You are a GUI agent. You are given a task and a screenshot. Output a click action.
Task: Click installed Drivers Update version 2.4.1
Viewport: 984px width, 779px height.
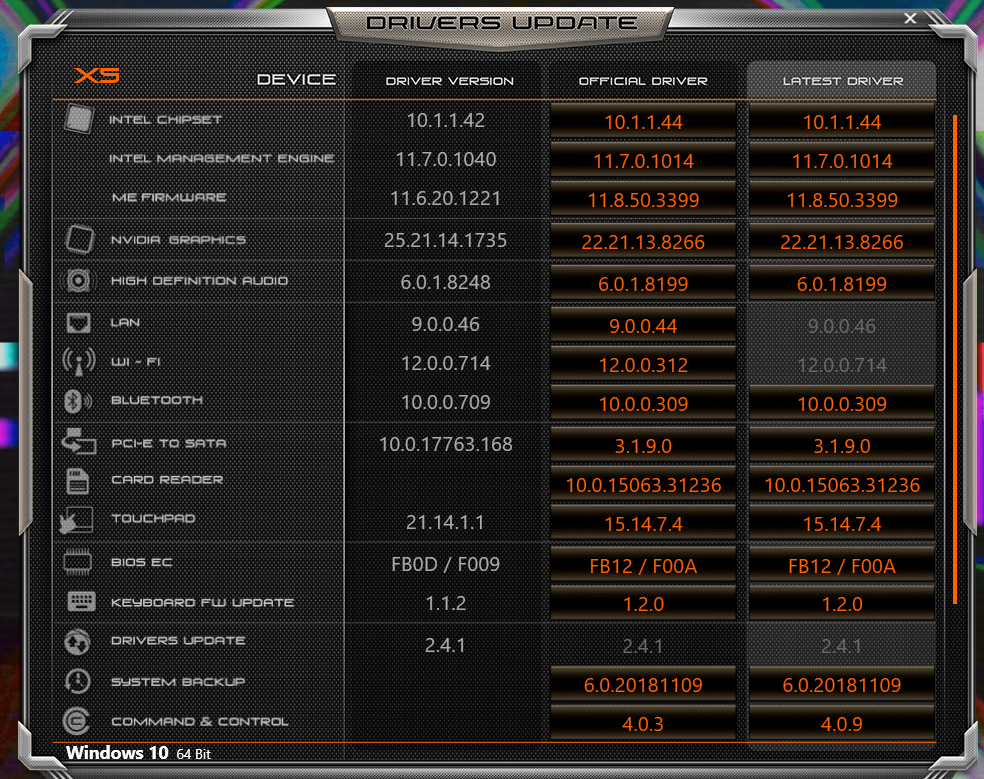tap(445, 645)
